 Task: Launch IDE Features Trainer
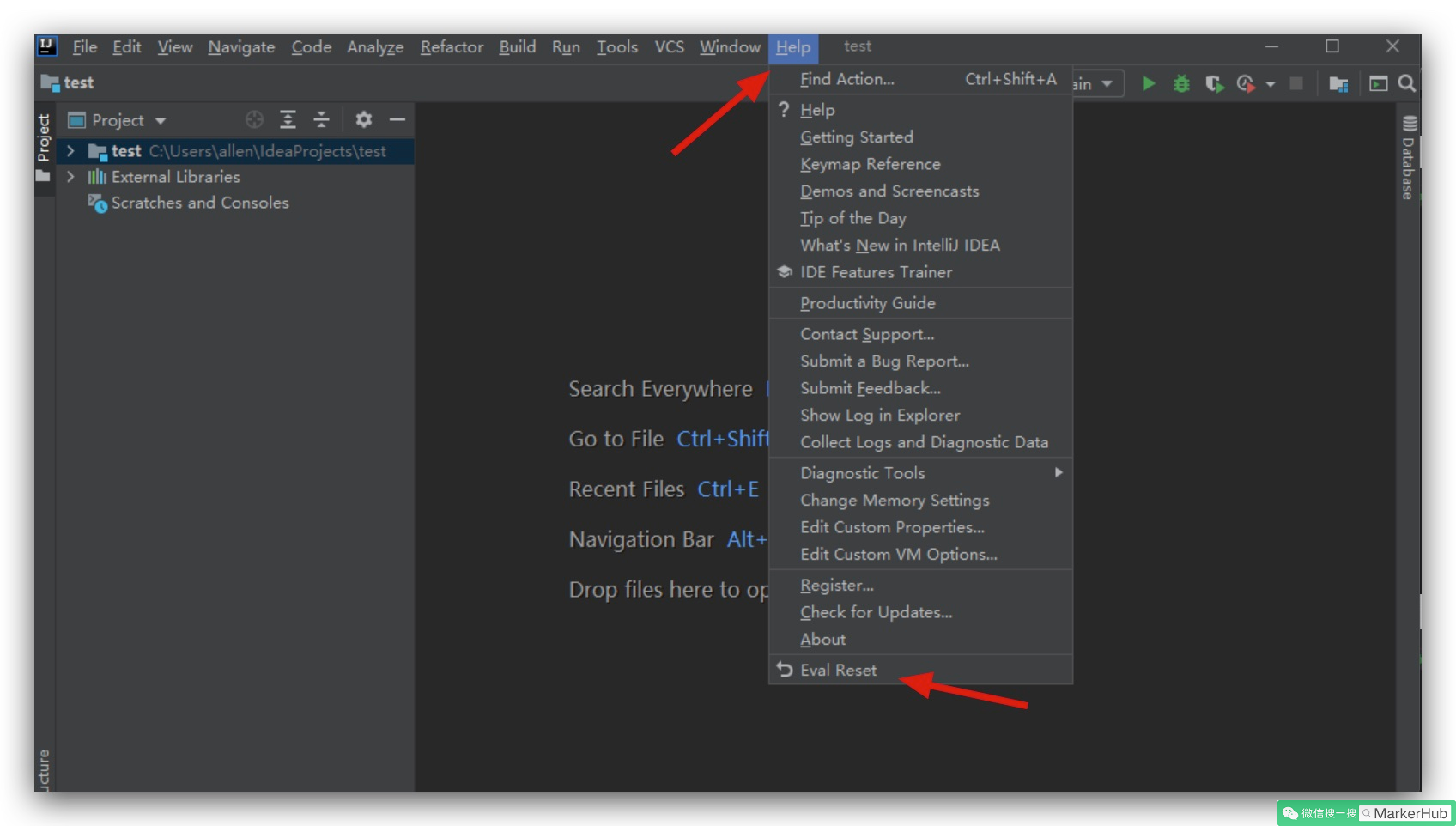tap(920, 272)
